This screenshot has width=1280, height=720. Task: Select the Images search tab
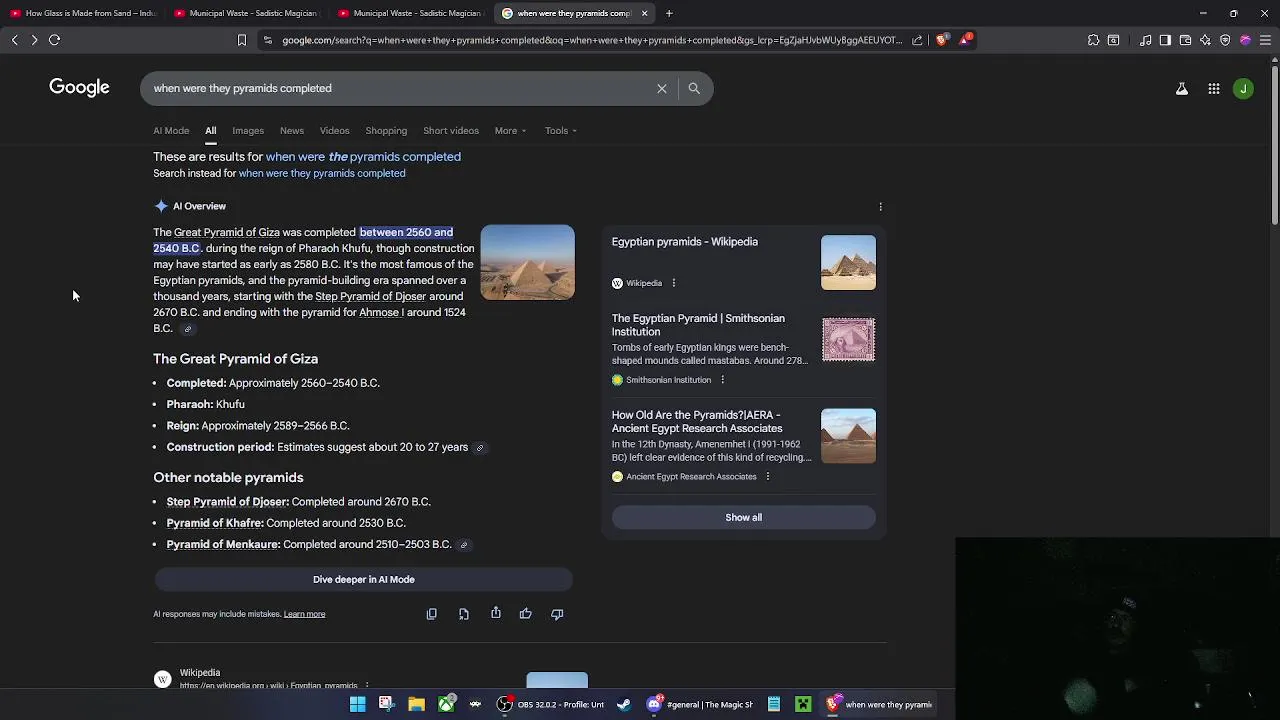point(248,131)
